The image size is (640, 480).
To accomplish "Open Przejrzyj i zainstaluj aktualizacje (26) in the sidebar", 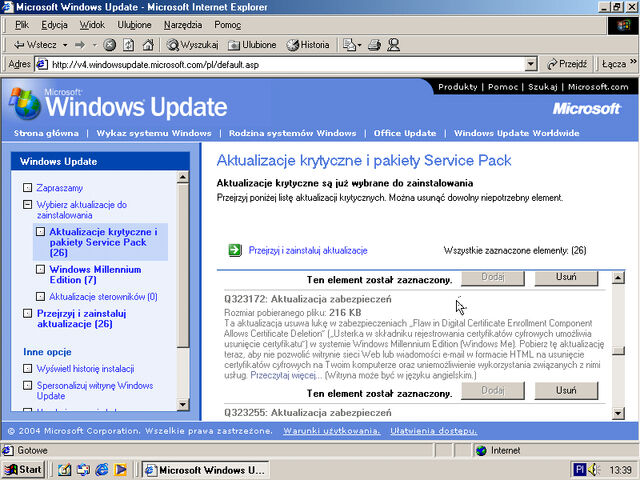I will [81, 319].
